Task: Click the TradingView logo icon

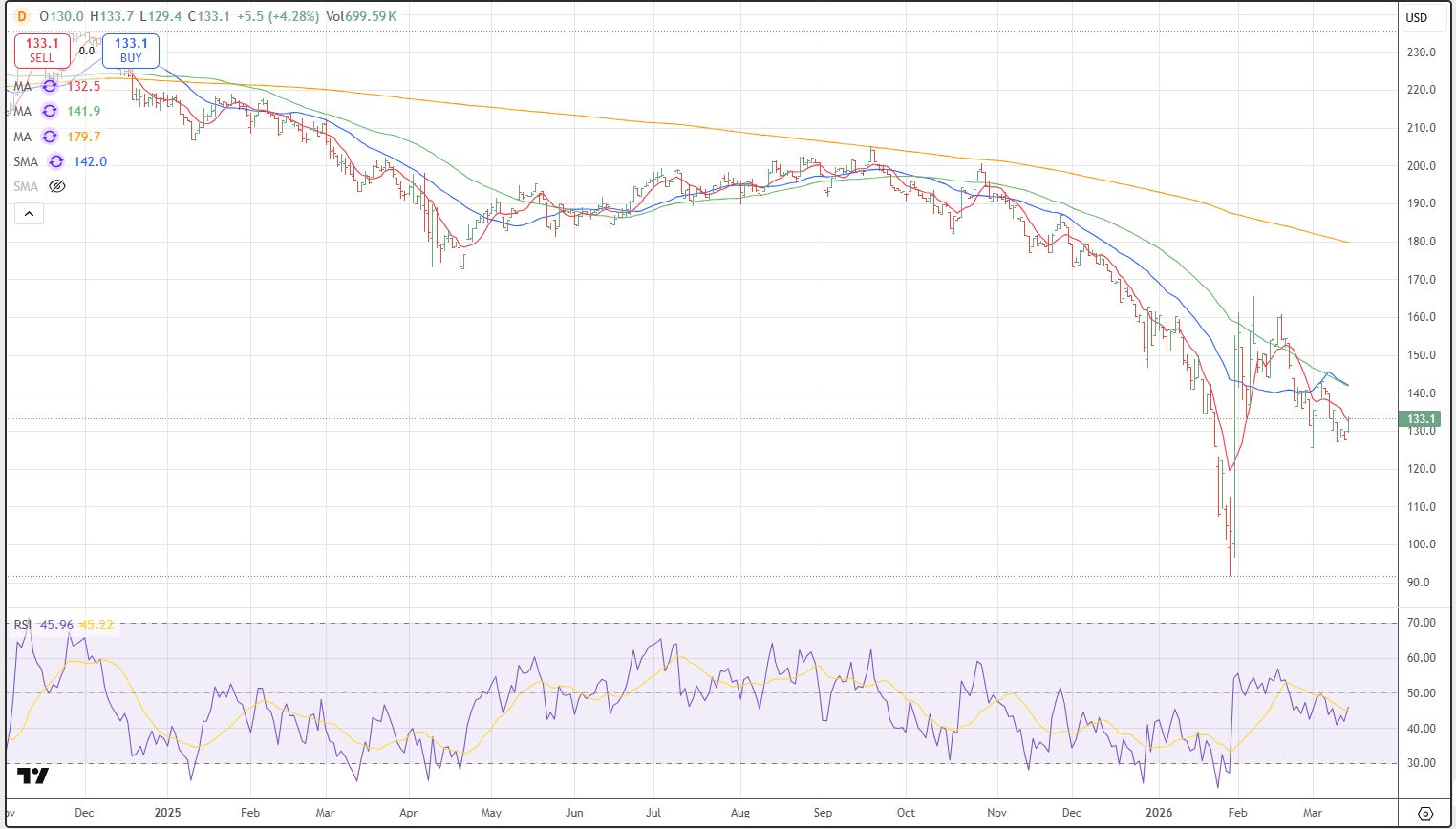Action: pyautogui.click(x=33, y=776)
